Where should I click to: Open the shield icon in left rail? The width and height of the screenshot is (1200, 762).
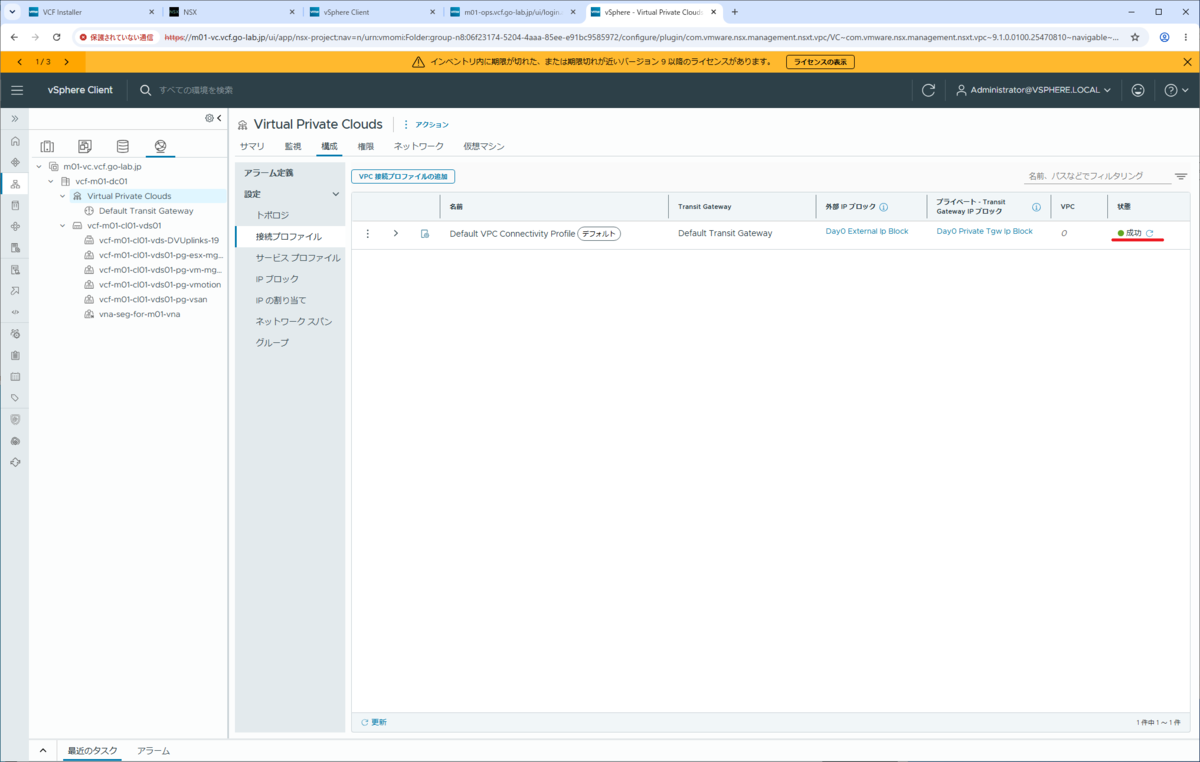pyautogui.click(x=15, y=419)
